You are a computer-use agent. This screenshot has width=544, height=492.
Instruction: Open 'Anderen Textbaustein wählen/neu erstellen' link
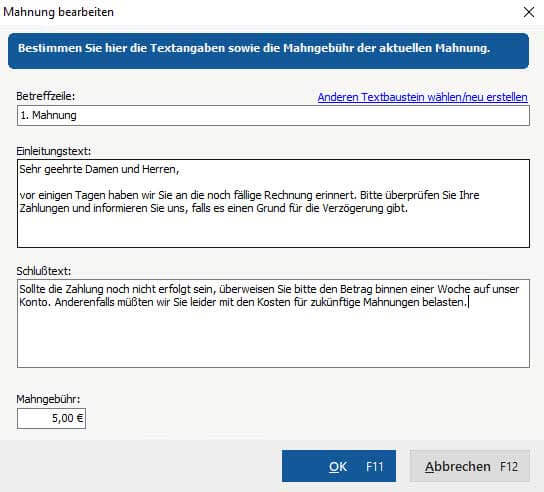tap(423, 97)
